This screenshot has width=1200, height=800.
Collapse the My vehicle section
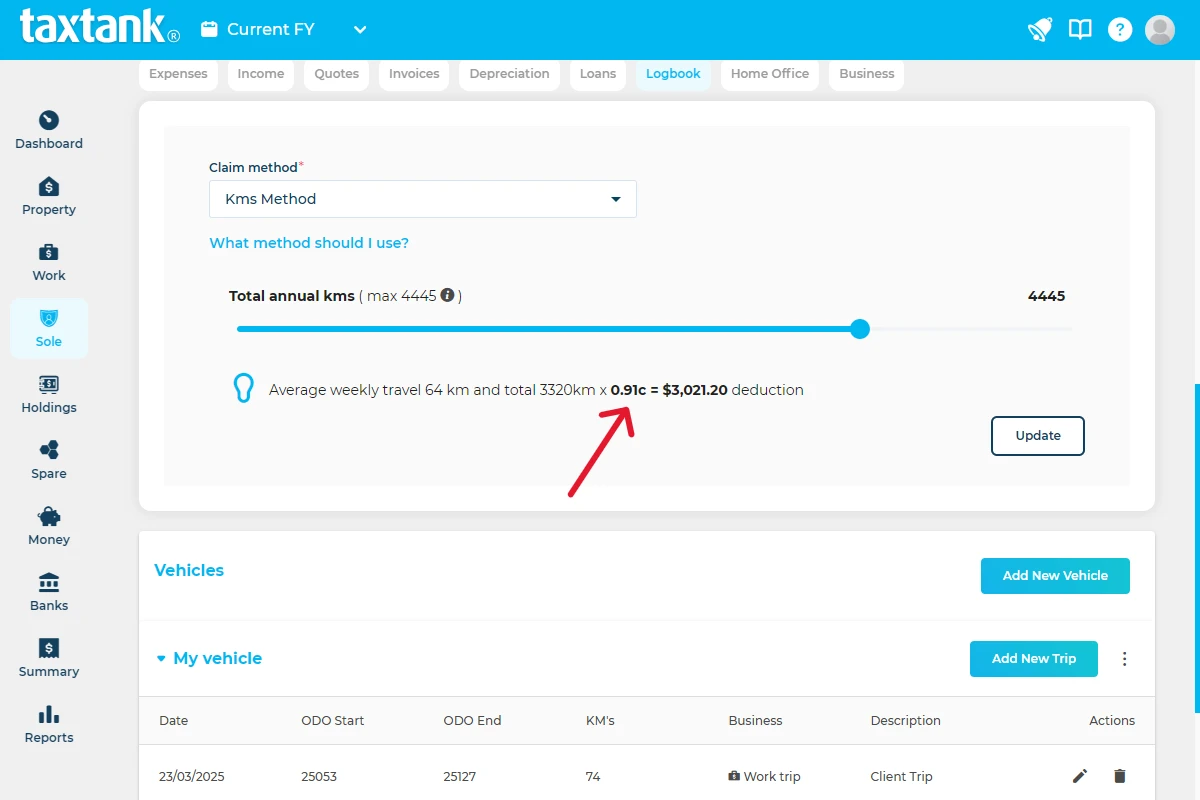coord(161,659)
